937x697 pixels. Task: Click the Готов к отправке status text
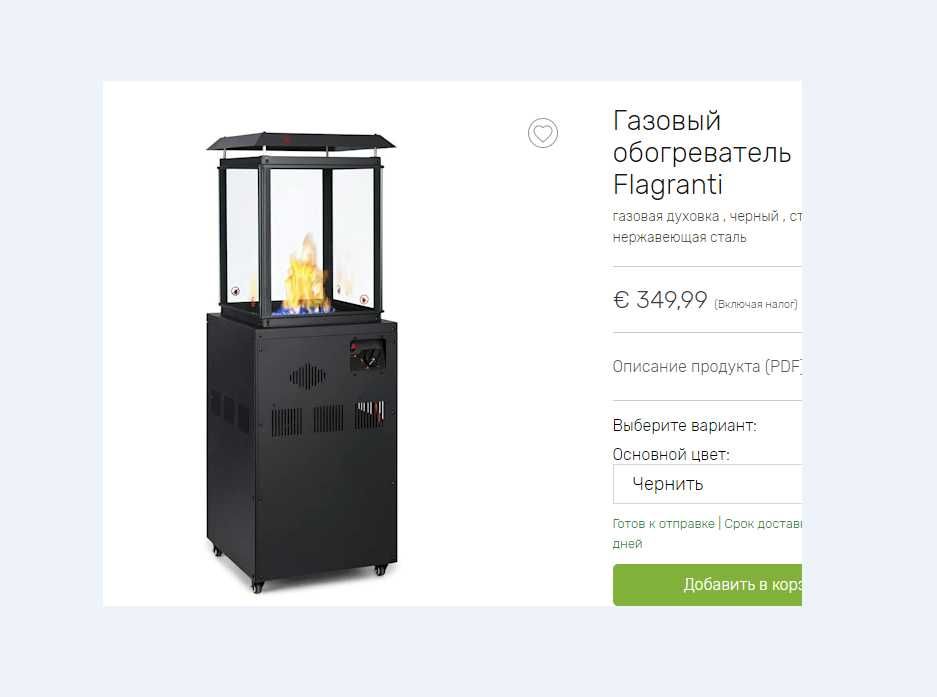[x=663, y=524]
